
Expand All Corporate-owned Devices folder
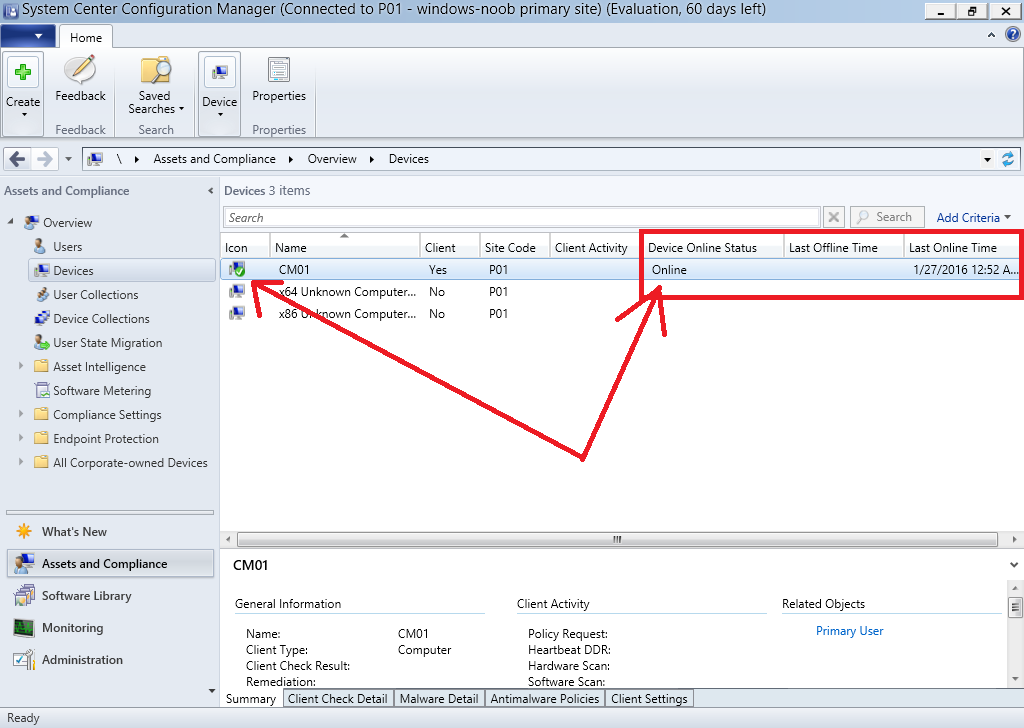[x=21, y=462]
